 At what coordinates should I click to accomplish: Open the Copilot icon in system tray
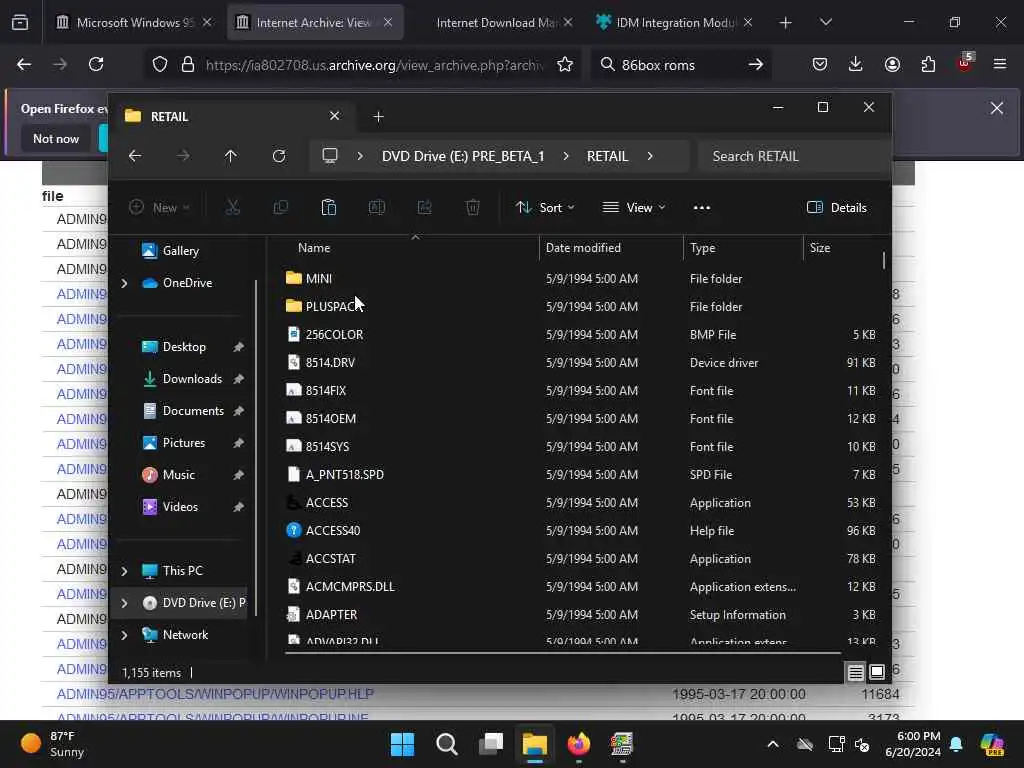click(992, 744)
